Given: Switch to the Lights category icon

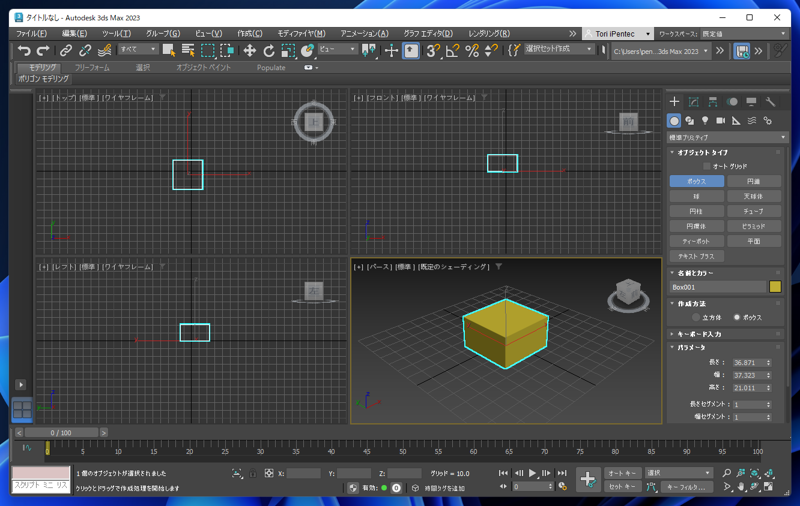Looking at the screenshot, I should [705, 121].
